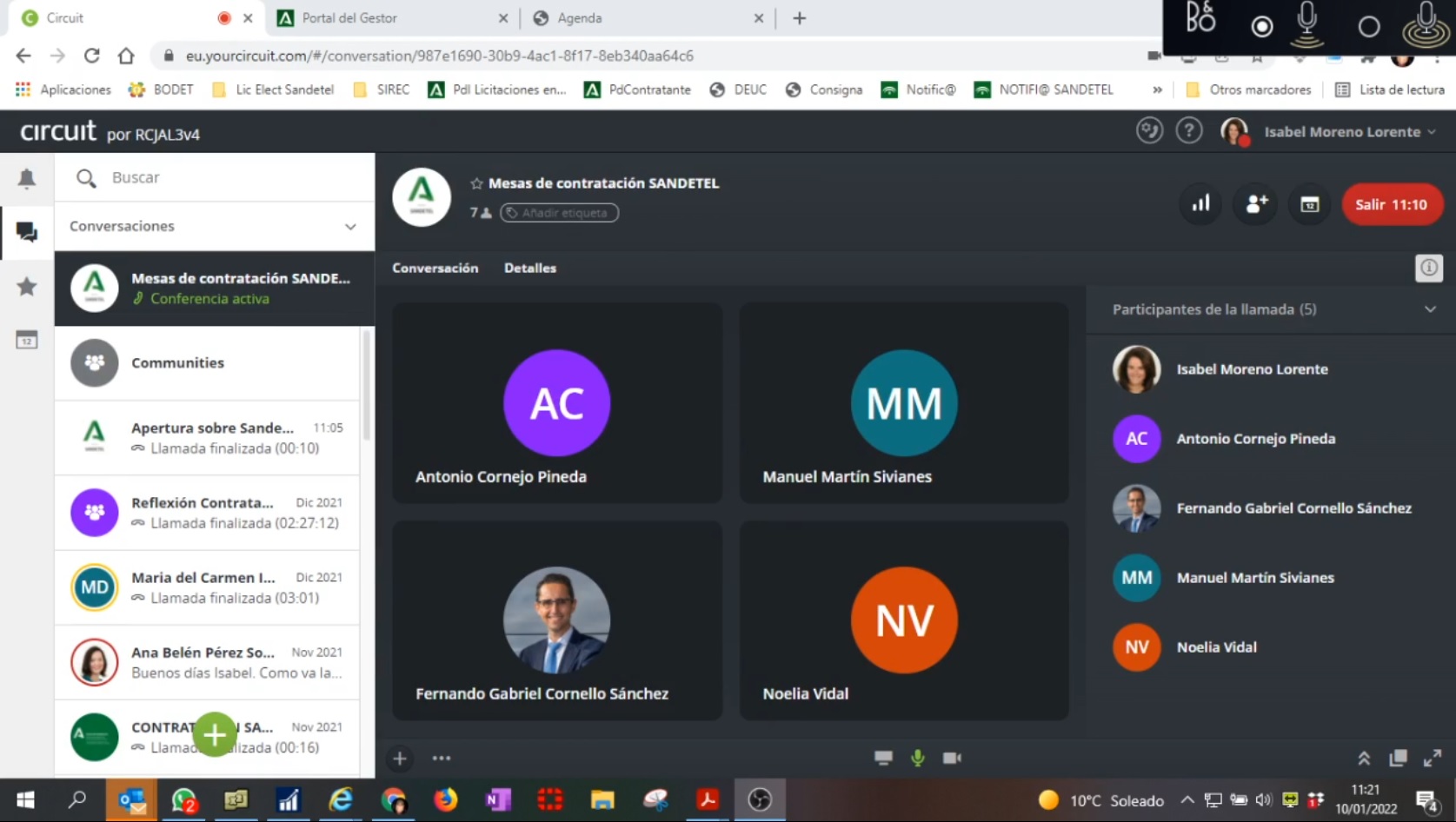This screenshot has height=822, width=1456.
Task: Leave the call with Salir button
Action: point(1391,204)
